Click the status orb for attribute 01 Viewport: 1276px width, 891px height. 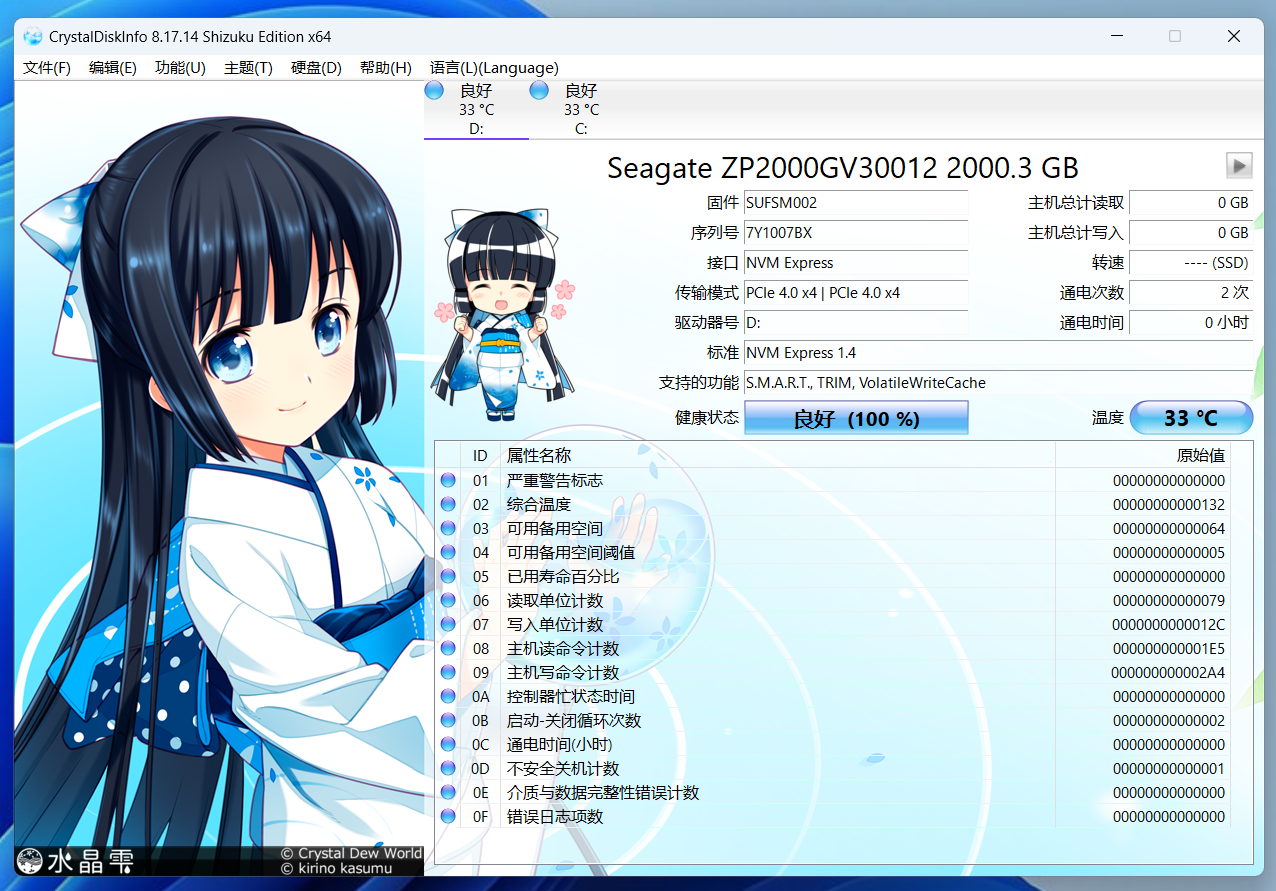click(448, 480)
